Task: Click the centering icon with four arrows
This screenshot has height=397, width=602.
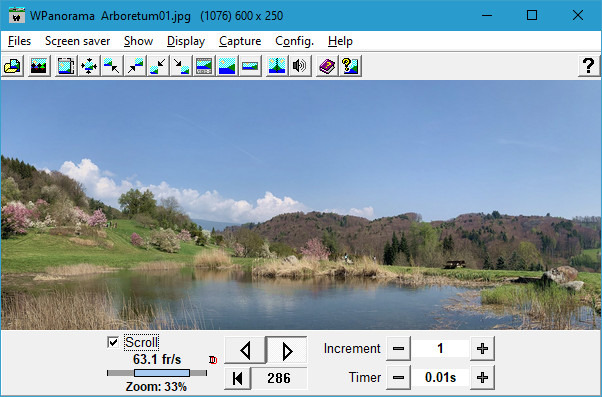Action: (x=89, y=66)
